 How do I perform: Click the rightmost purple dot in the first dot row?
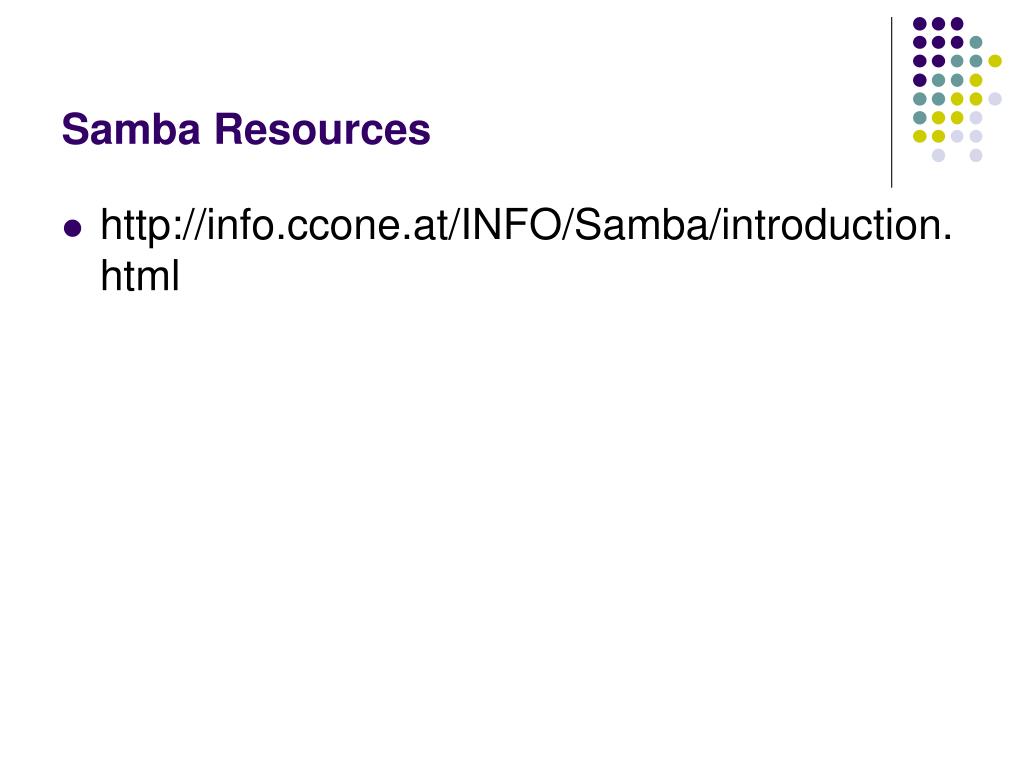tap(957, 24)
